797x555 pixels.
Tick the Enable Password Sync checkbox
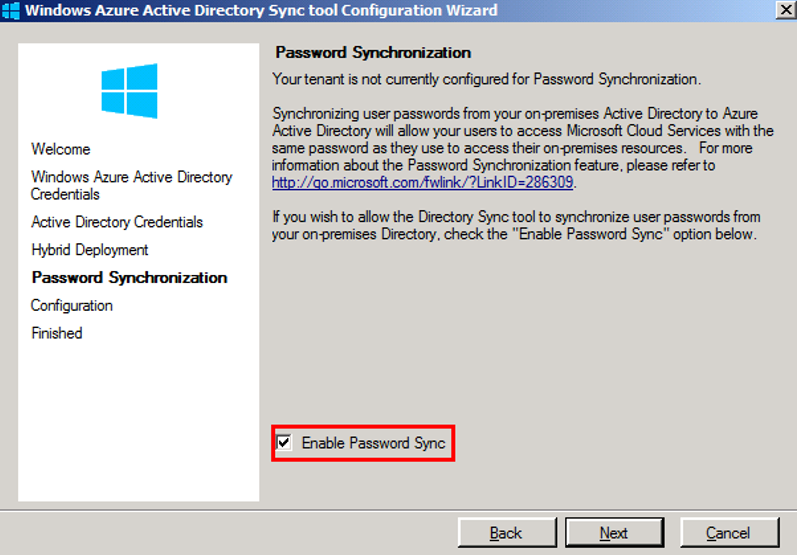(x=285, y=442)
